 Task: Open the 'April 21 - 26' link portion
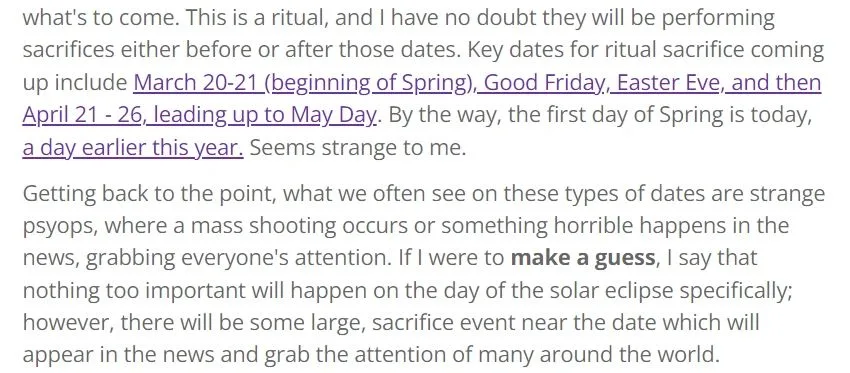click(81, 115)
